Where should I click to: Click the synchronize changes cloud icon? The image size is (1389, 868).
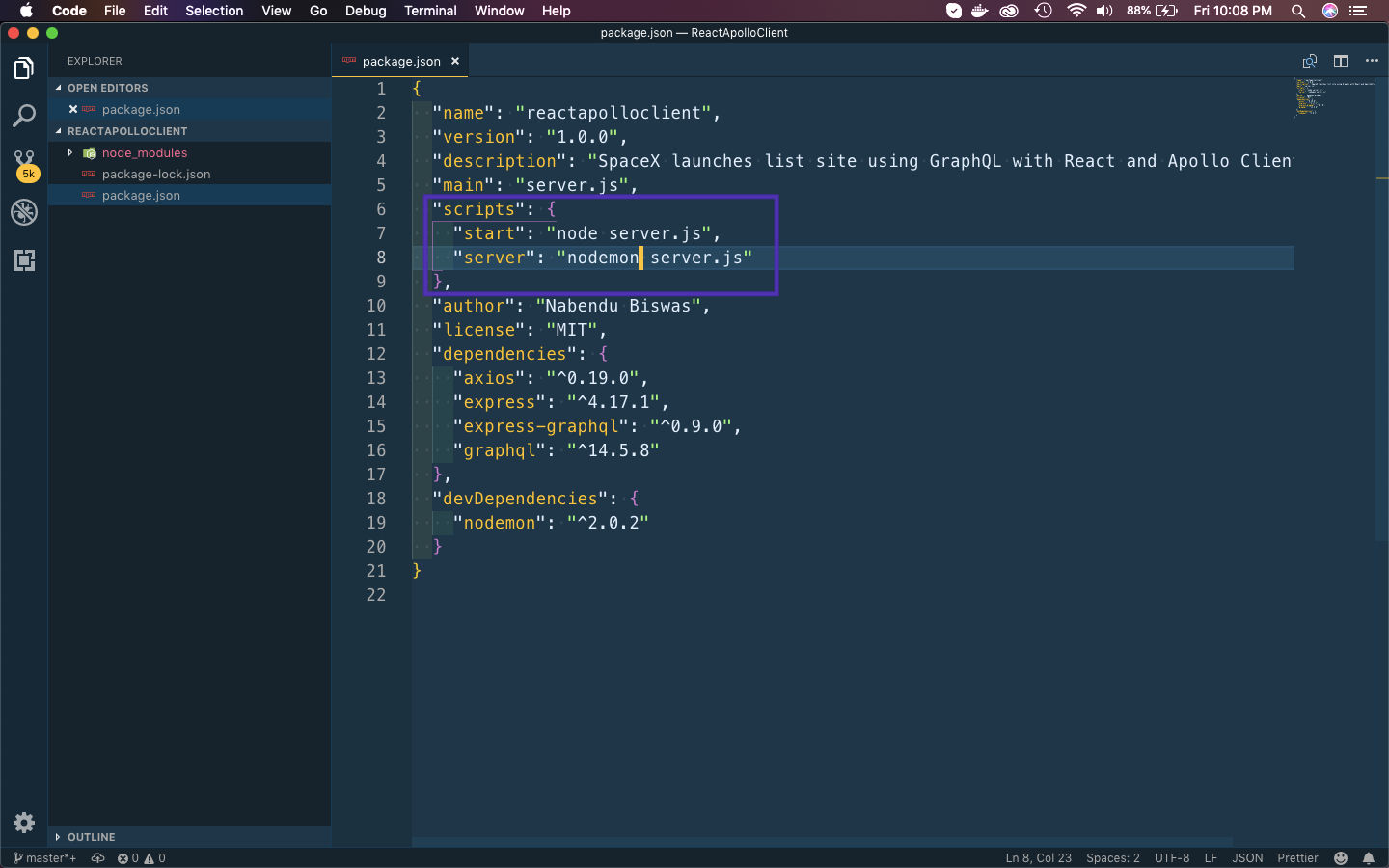pos(98,857)
